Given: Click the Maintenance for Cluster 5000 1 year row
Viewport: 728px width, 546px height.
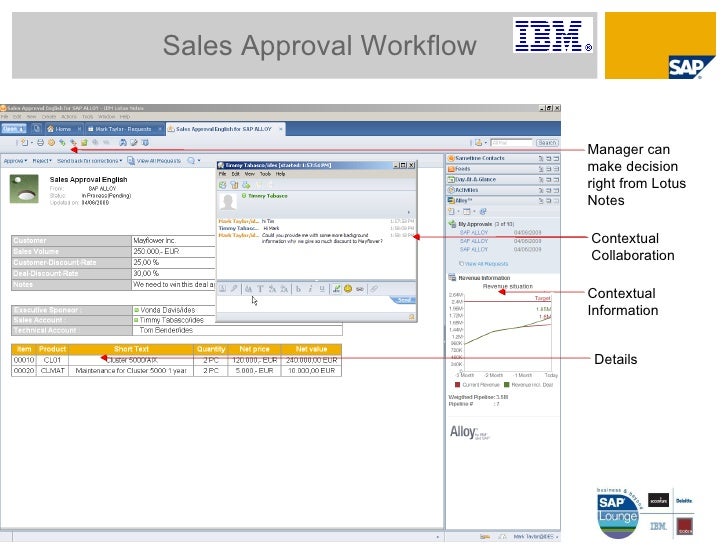Looking at the screenshot, I should point(131,370).
